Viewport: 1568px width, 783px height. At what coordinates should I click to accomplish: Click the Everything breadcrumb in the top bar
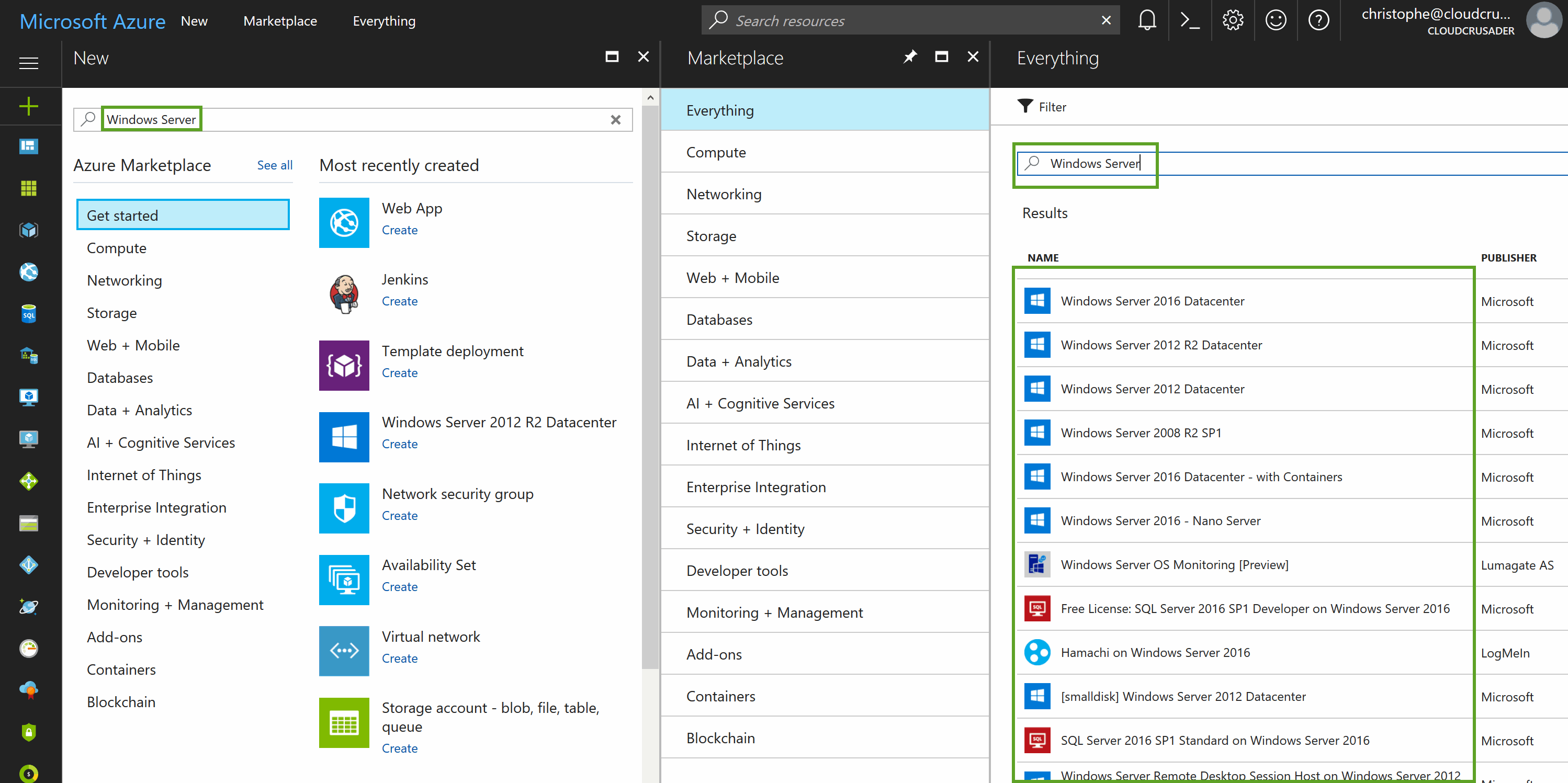(384, 21)
